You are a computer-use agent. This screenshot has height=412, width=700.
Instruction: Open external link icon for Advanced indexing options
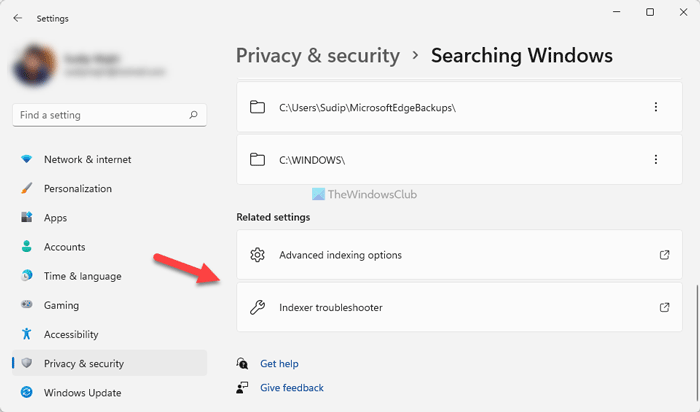665,255
